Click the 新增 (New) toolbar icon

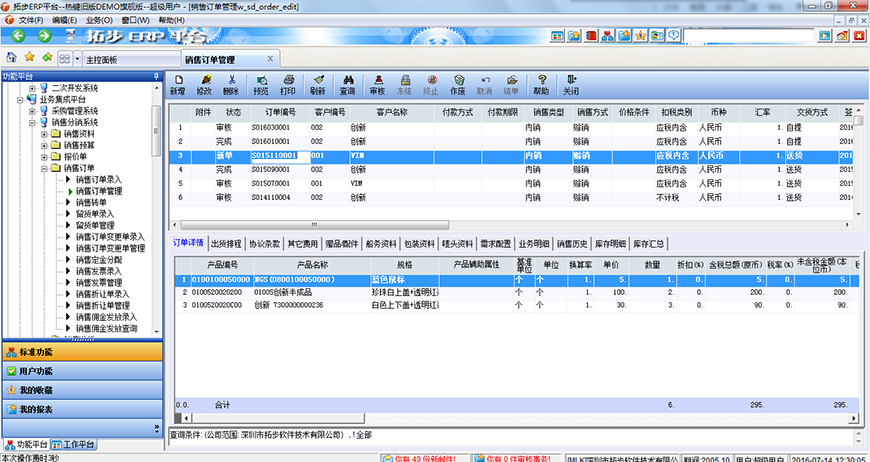point(177,84)
